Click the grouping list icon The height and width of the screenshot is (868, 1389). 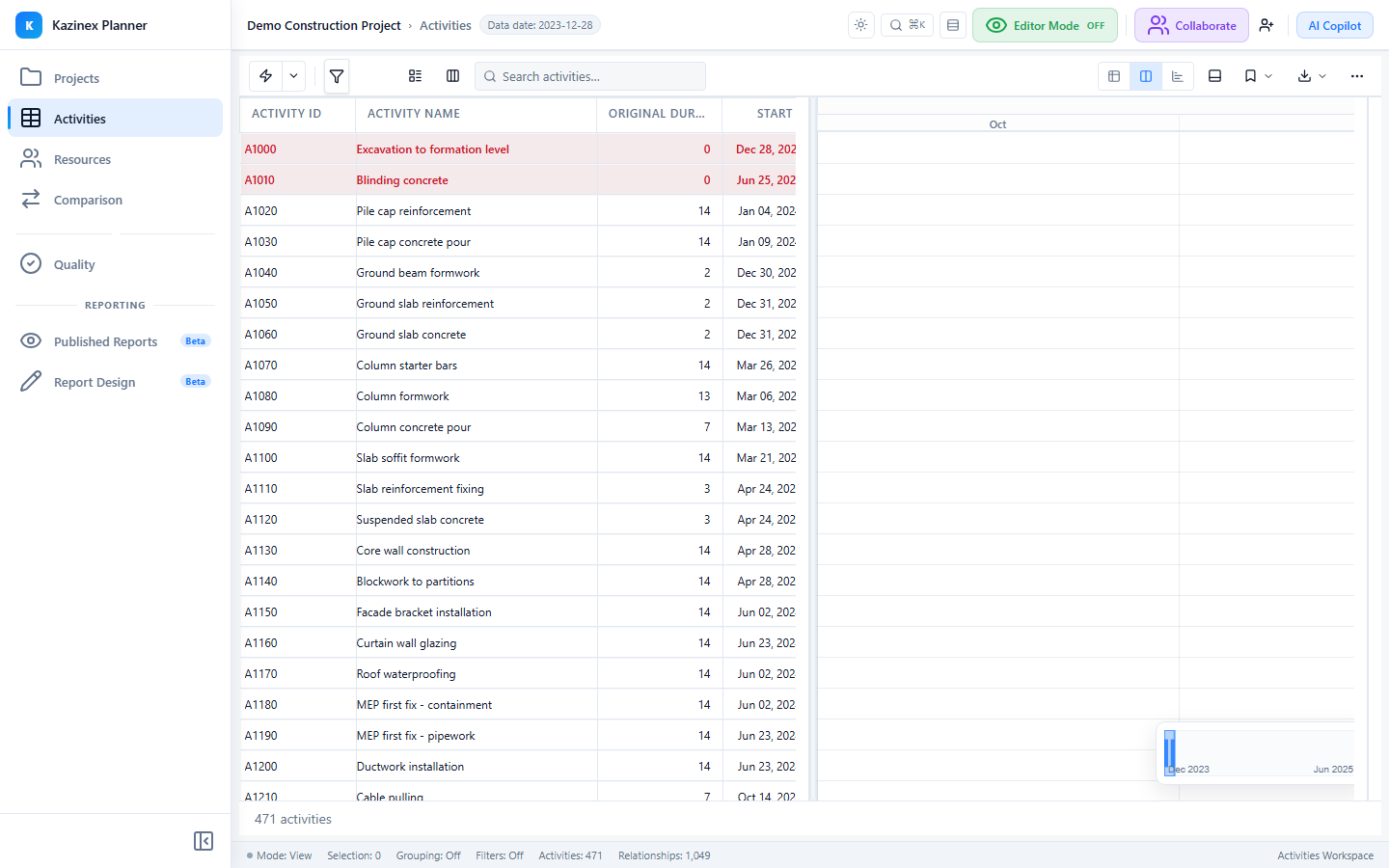[415, 76]
